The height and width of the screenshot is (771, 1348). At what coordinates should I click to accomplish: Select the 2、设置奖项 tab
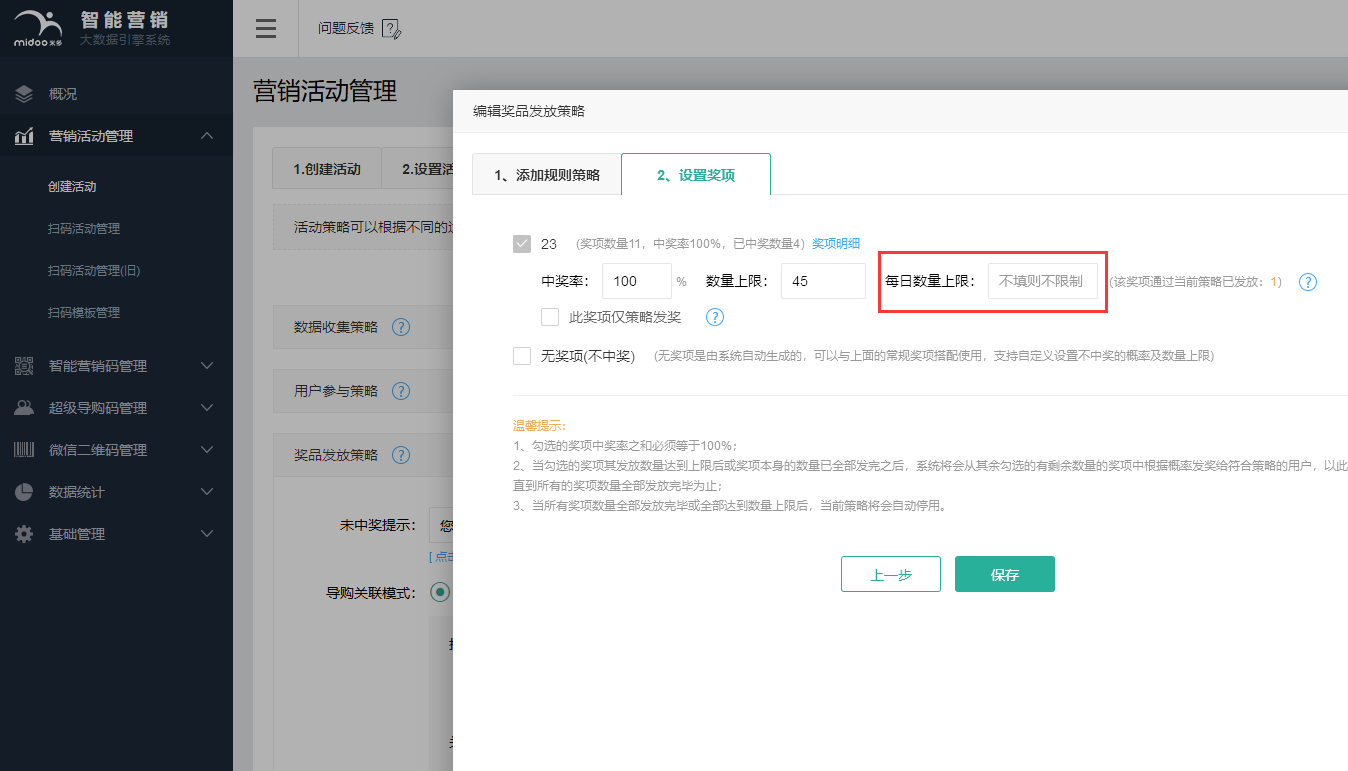pos(696,174)
